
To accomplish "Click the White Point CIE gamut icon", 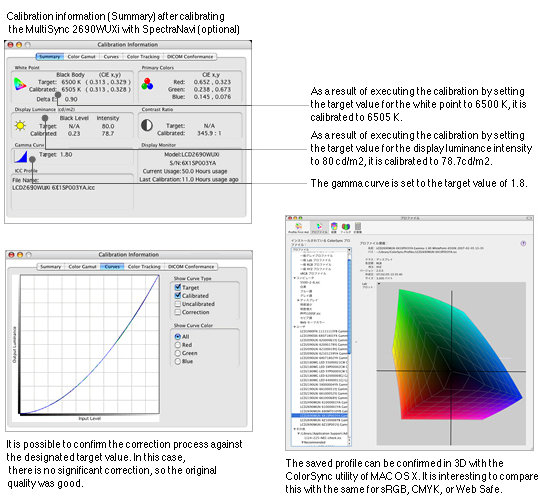I will (x=20, y=84).
